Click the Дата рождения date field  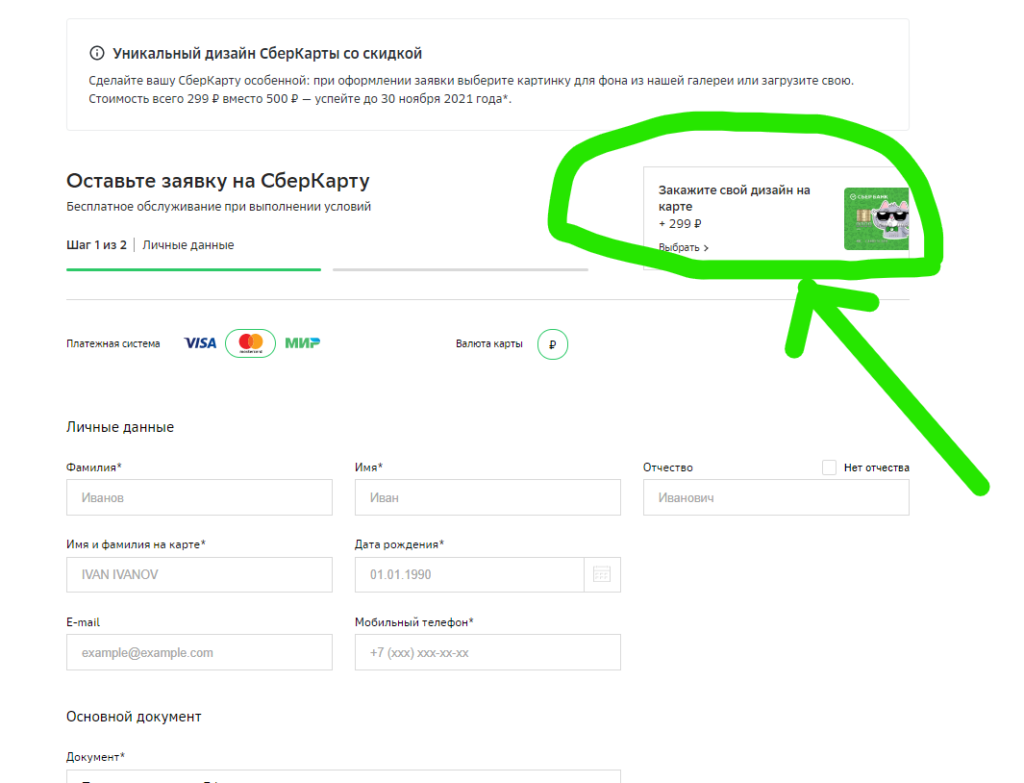470,575
